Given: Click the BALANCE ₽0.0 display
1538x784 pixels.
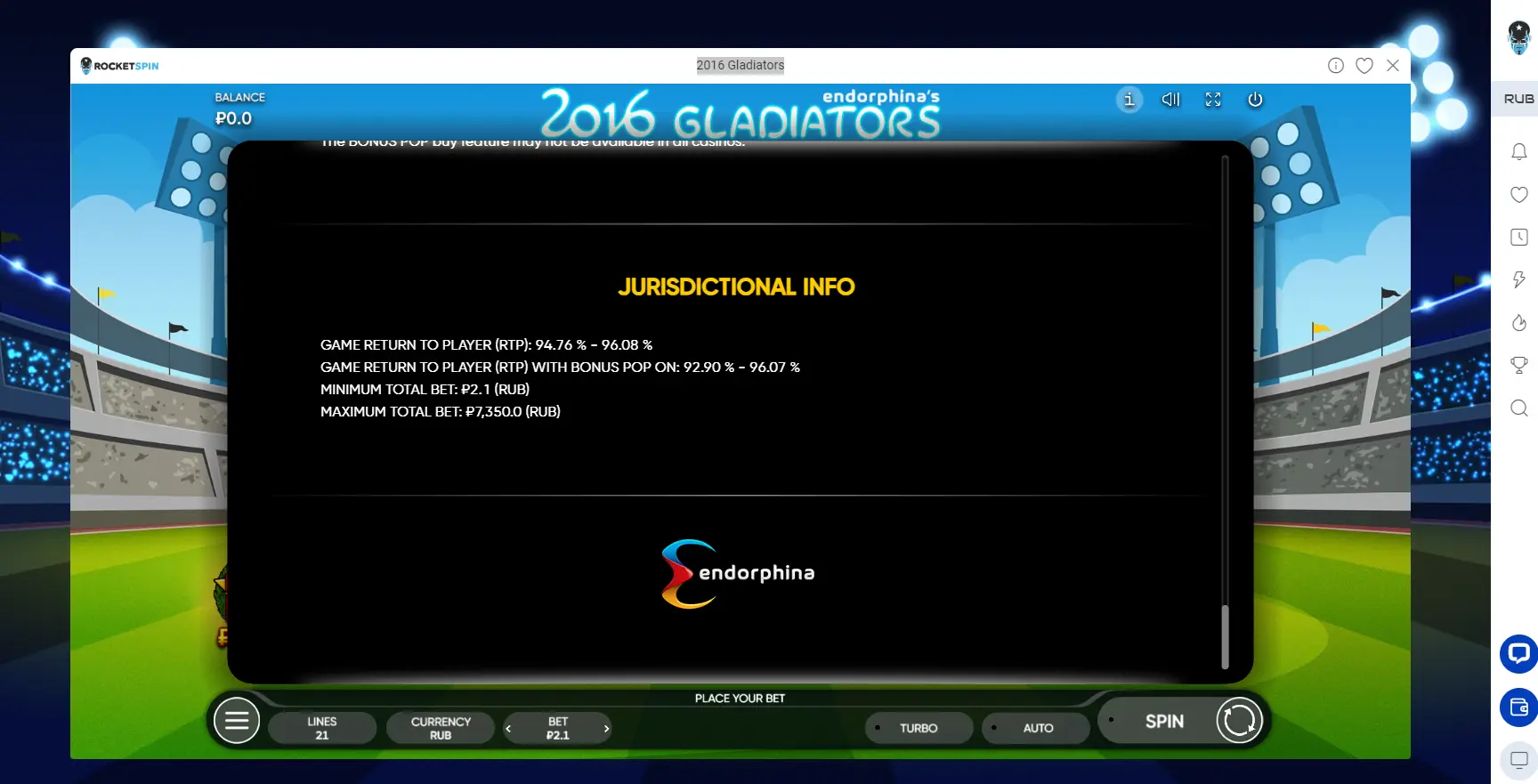Looking at the screenshot, I should tap(239, 109).
